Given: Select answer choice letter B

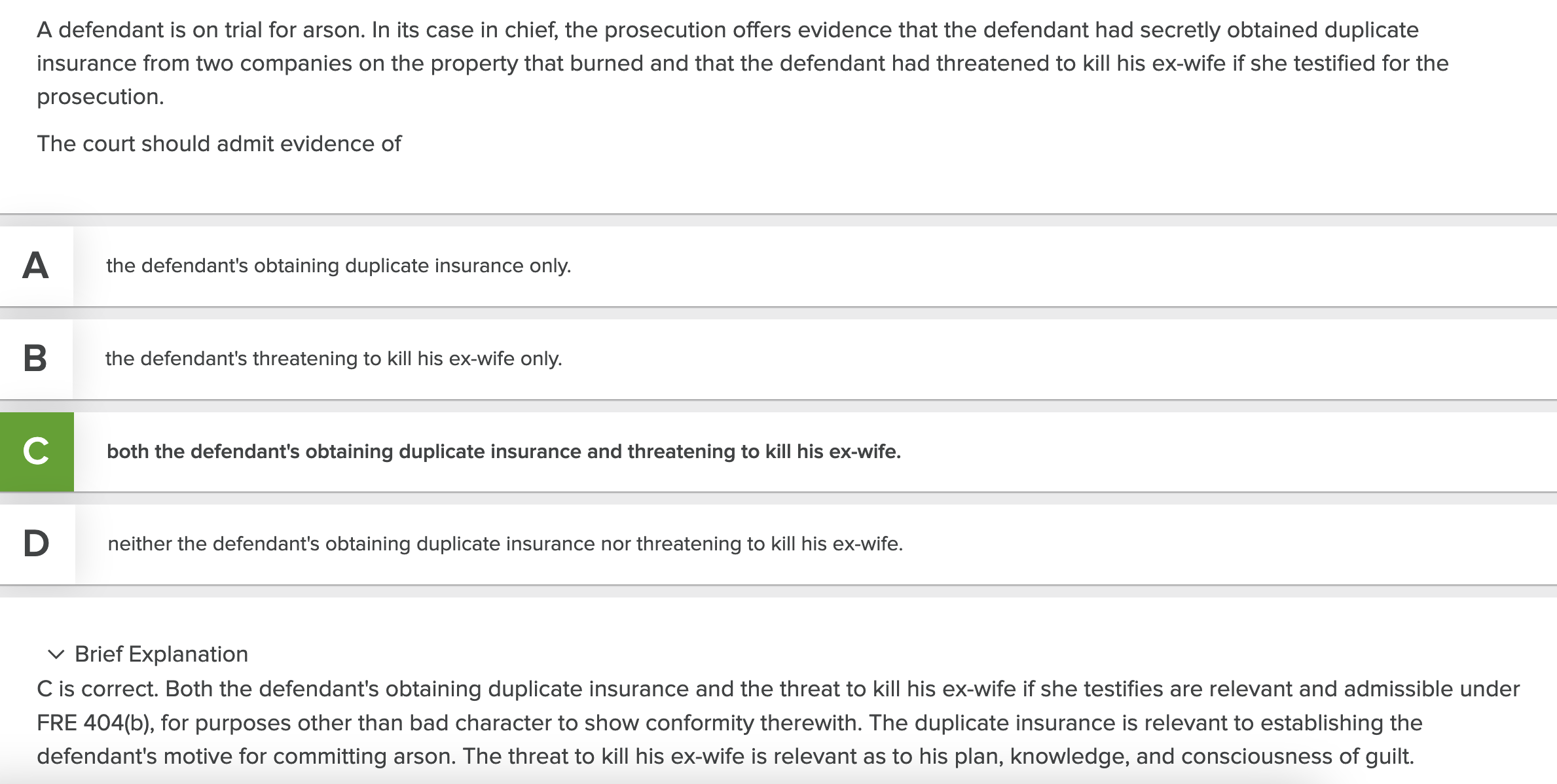Looking at the screenshot, I should (x=35, y=359).
